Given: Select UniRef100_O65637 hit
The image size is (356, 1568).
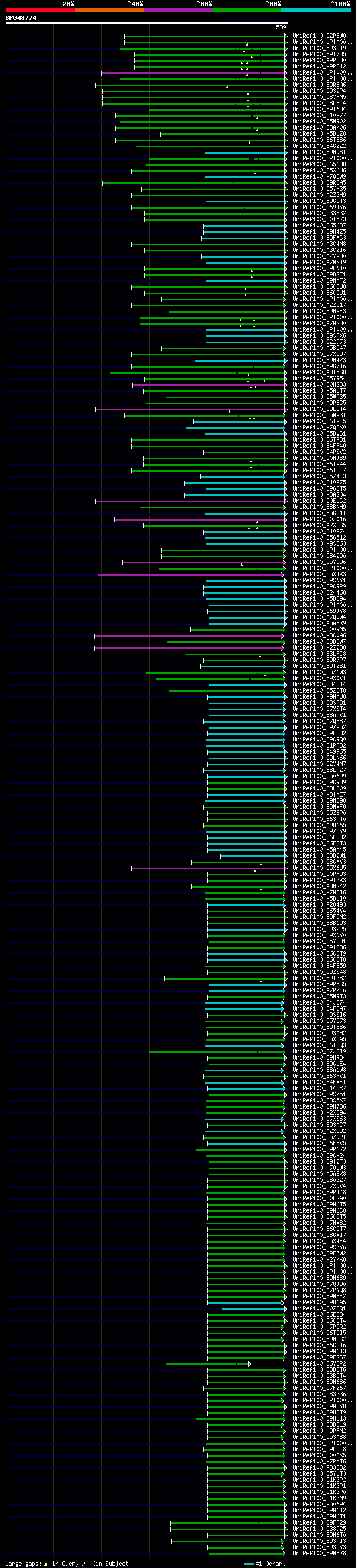Looking at the screenshot, I should pyautogui.click(x=319, y=226).
